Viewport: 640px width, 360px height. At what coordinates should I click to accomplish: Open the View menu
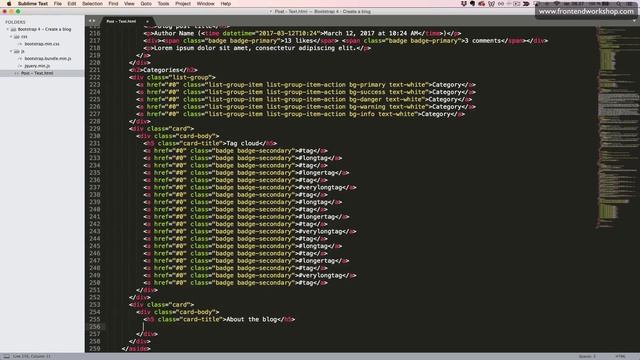click(129, 4)
